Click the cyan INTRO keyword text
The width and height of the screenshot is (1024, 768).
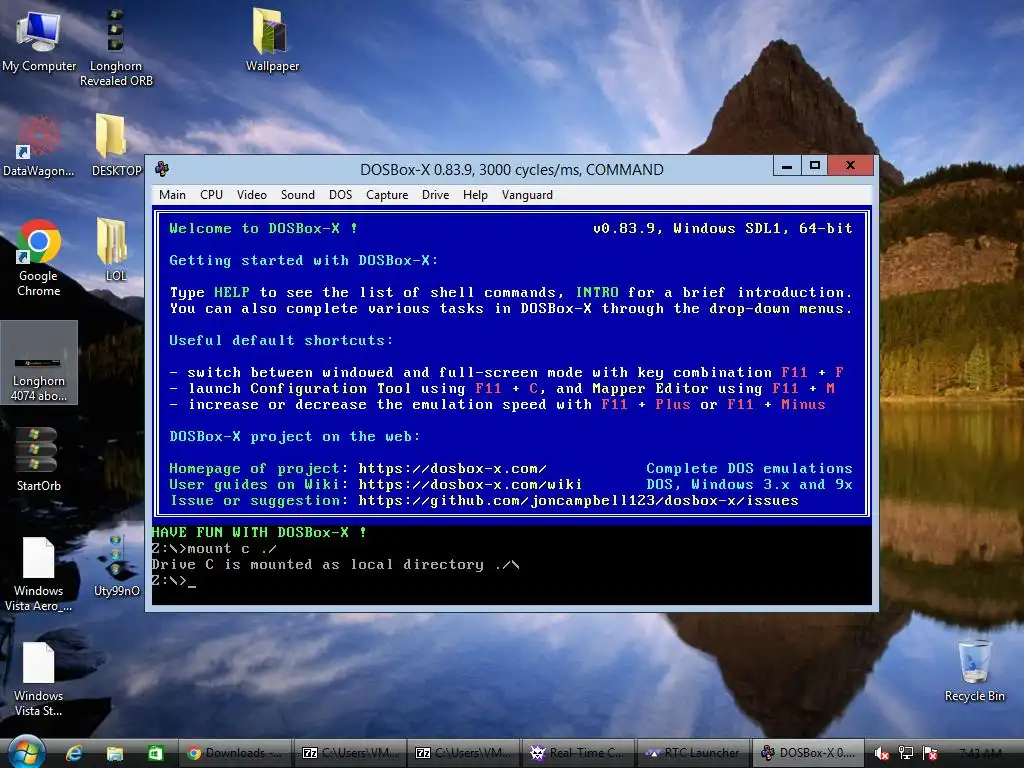click(597, 292)
